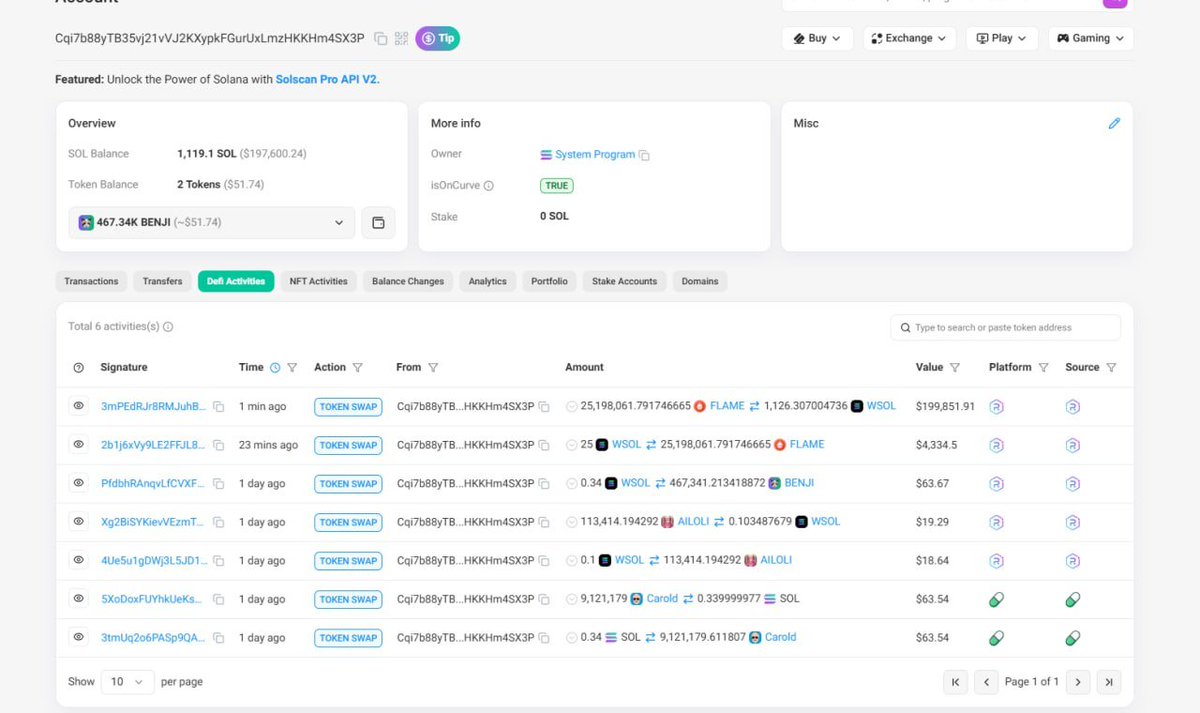Click the pill platform icon in 5XoDoxFUYhkUeKs row
Viewport: 1200px width, 713px height.
996,599
